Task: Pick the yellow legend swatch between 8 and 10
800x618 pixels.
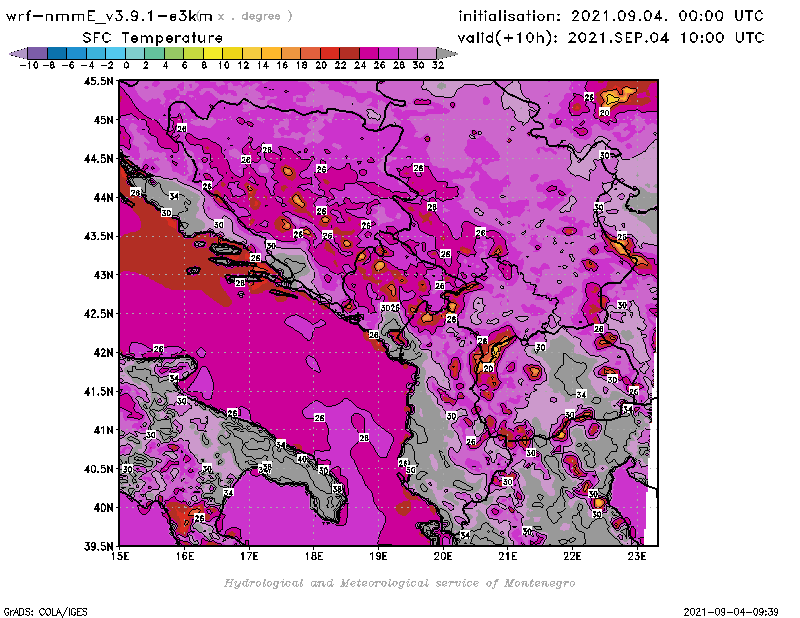Action: coord(213,53)
